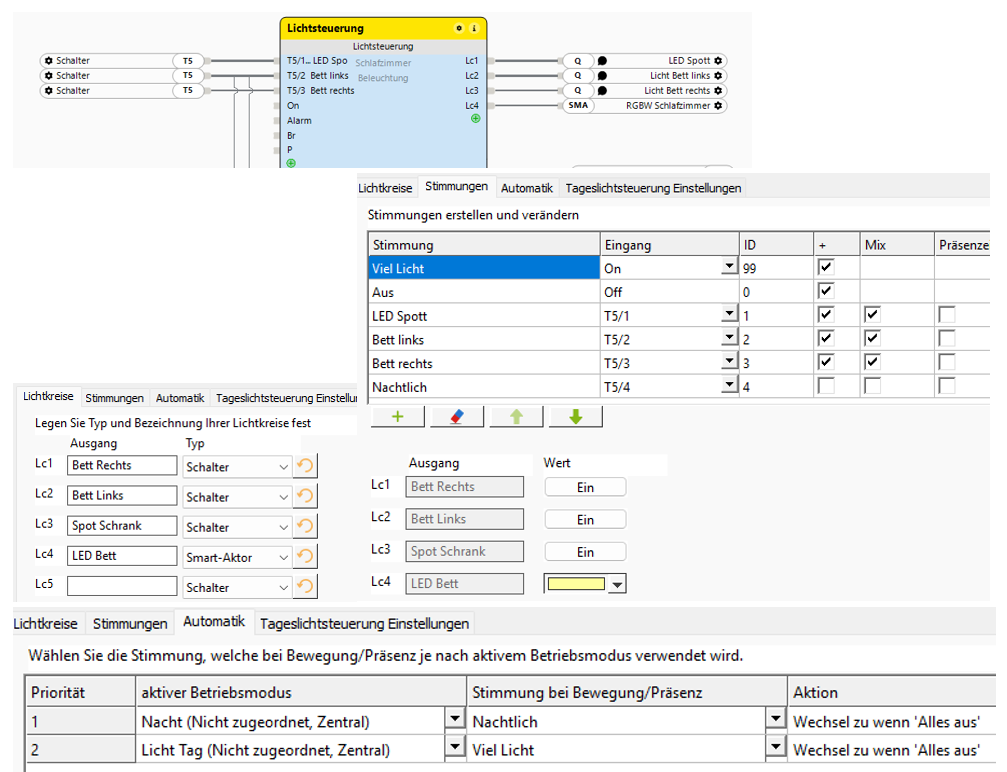The image size is (1007, 772).
Task: Move mood down with green arrow
Action: pyautogui.click(x=574, y=417)
